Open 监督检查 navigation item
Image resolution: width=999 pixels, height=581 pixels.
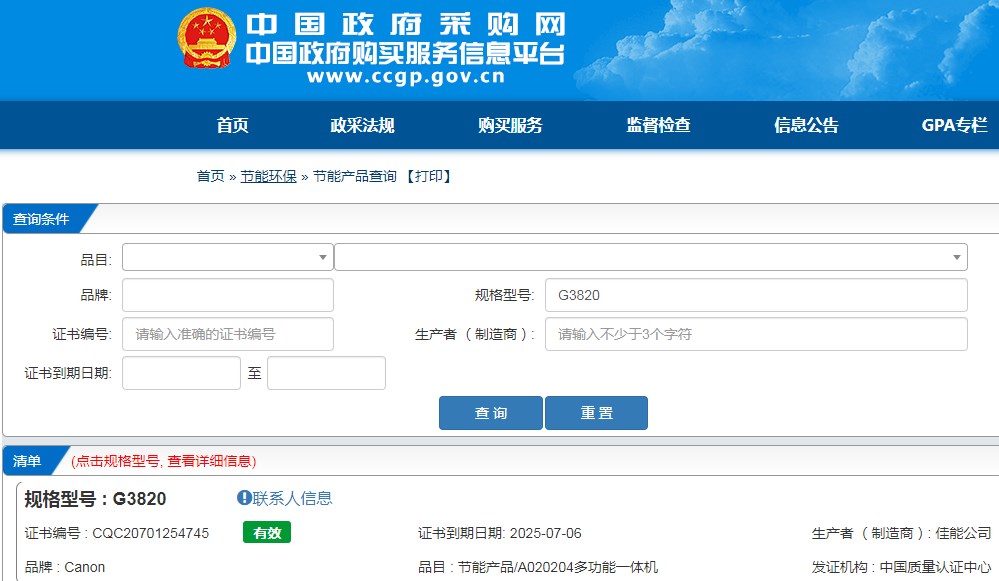tap(658, 125)
